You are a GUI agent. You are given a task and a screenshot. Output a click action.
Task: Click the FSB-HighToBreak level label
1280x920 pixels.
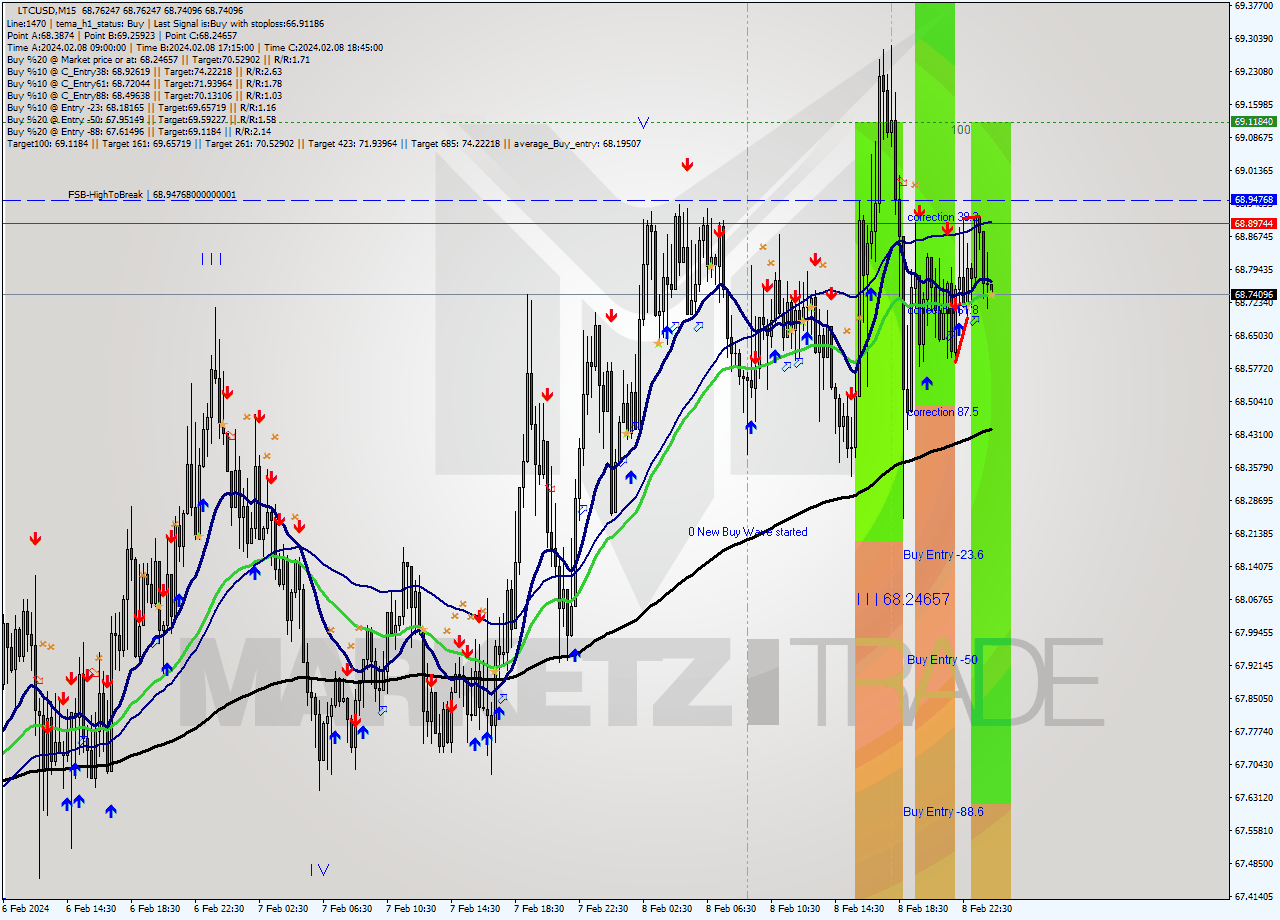click(152, 194)
